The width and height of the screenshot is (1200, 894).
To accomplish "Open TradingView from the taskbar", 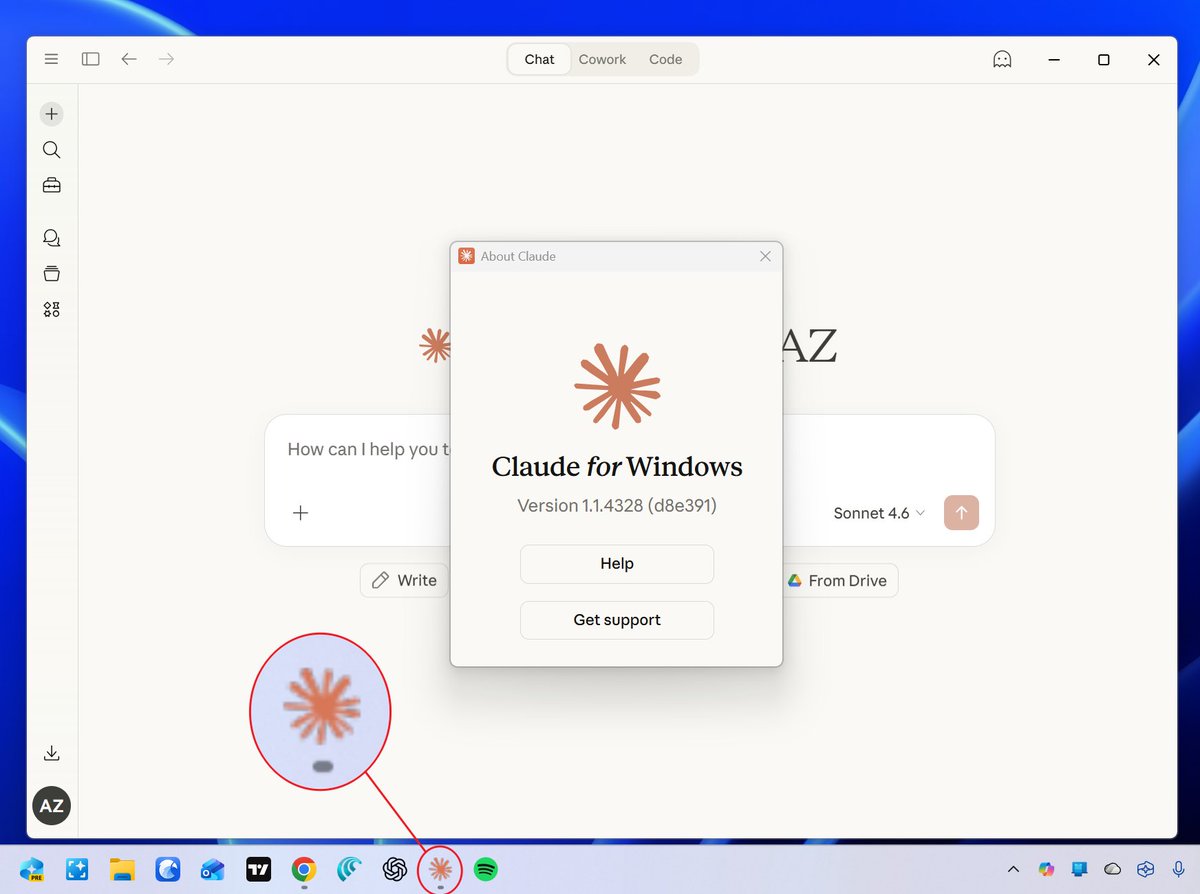I will [x=259, y=869].
